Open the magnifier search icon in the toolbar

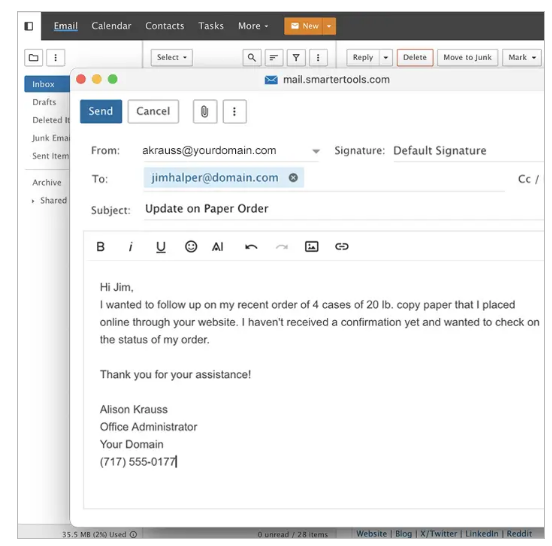coord(252,57)
